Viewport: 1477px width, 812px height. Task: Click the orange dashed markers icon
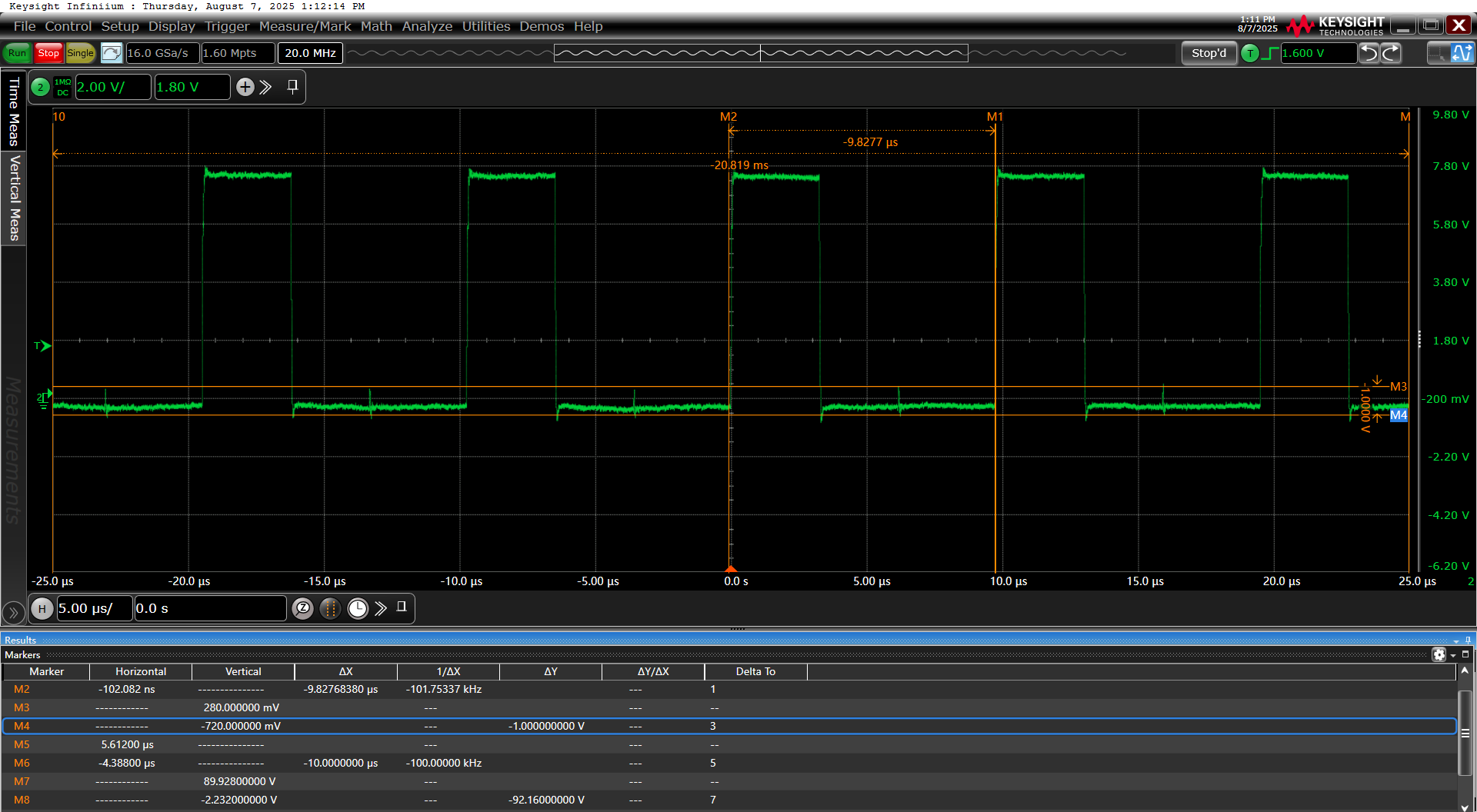coord(330,608)
